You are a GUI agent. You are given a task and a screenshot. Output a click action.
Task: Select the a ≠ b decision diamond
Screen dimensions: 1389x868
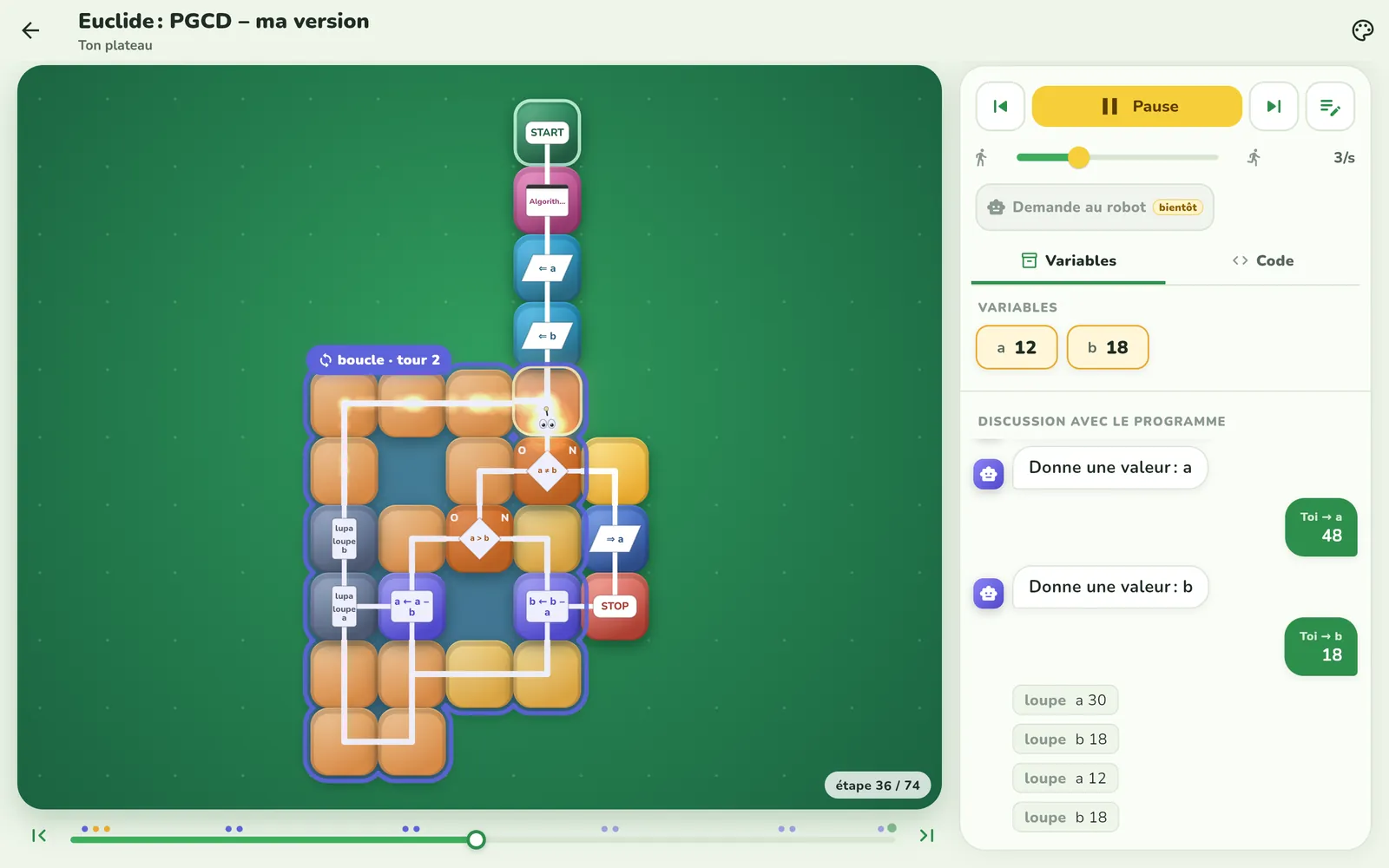(x=547, y=470)
